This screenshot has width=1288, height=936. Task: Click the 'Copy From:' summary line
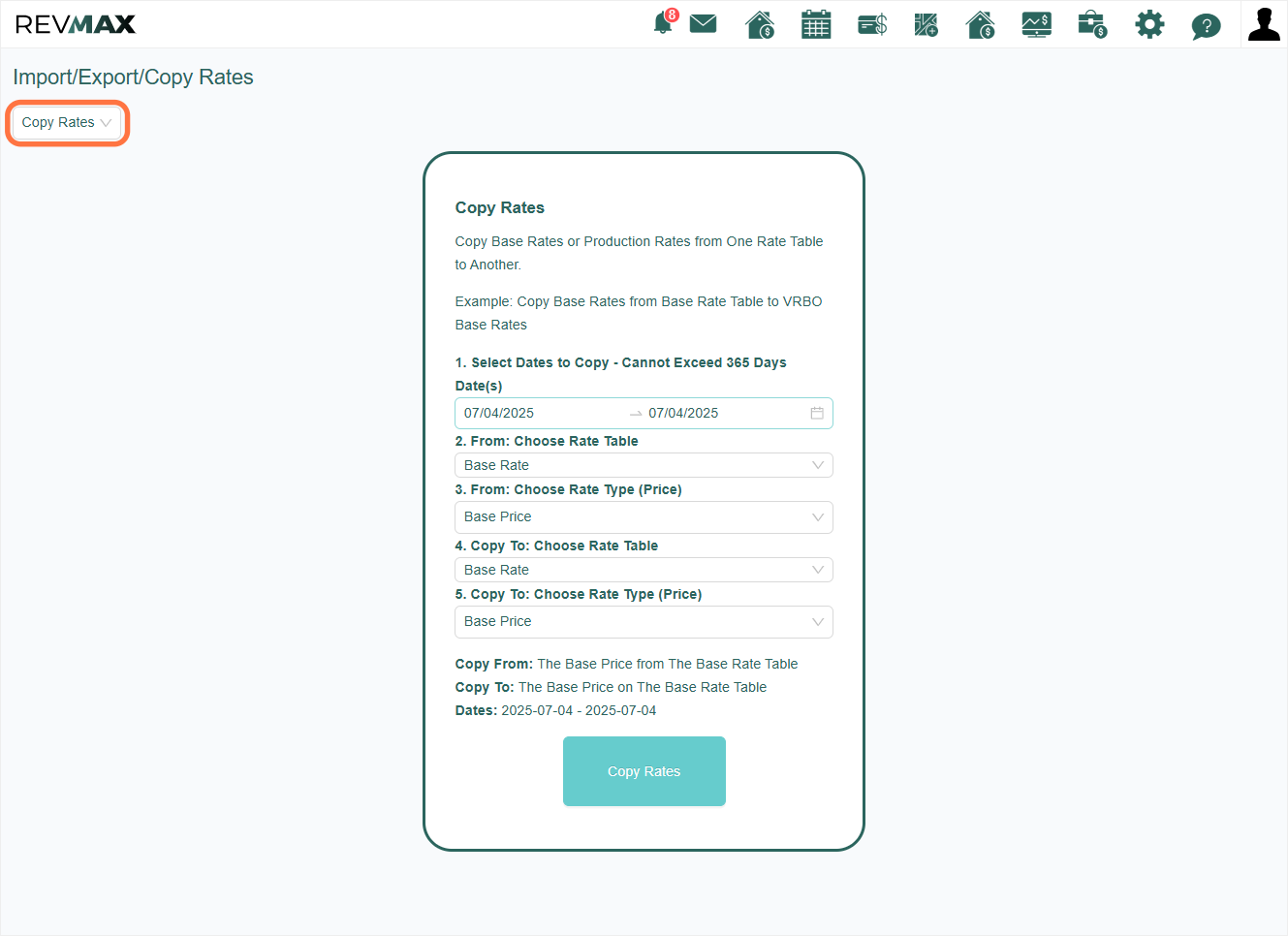(x=626, y=664)
